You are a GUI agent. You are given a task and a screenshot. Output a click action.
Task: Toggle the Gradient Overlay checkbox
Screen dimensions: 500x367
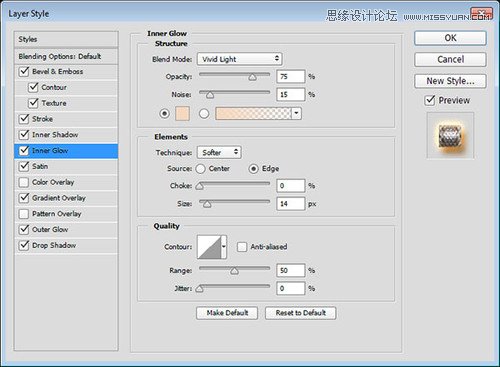tap(24, 198)
